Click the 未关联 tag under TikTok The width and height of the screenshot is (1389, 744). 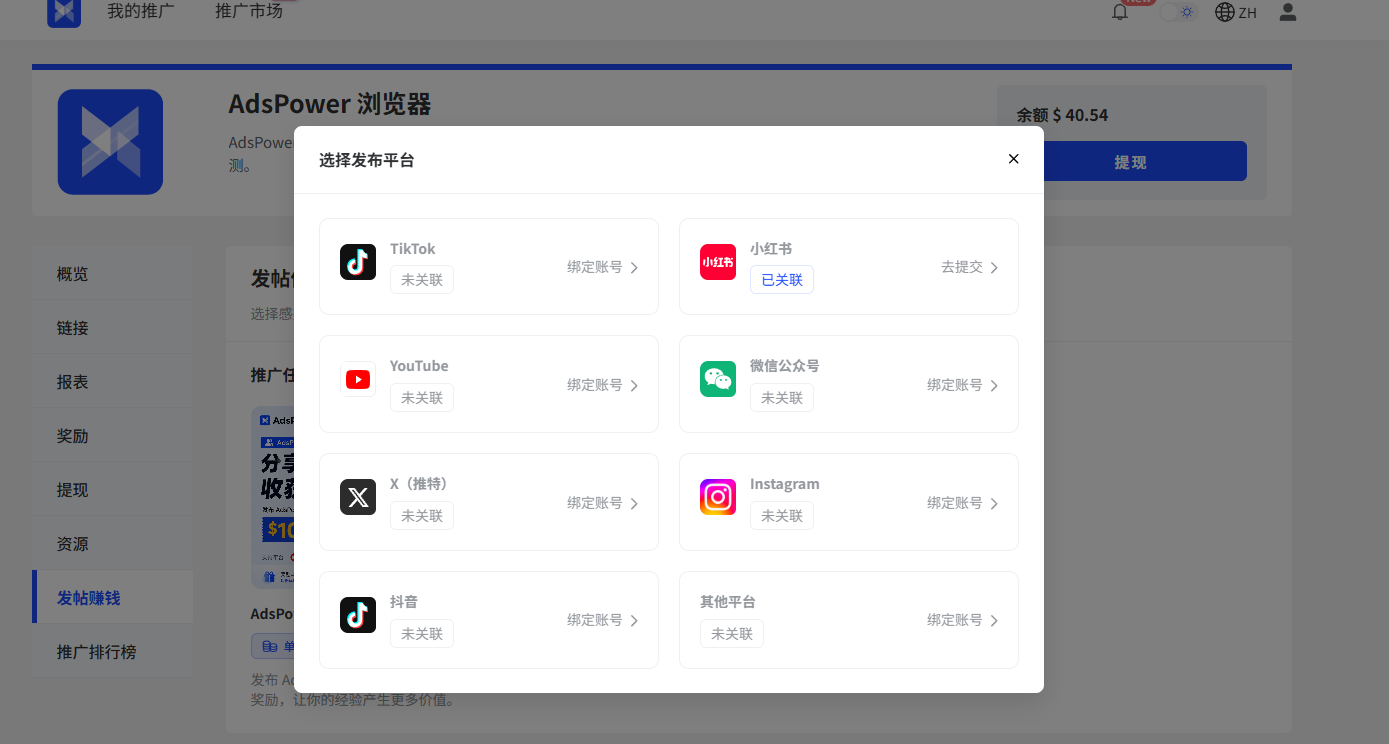[422, 280]
